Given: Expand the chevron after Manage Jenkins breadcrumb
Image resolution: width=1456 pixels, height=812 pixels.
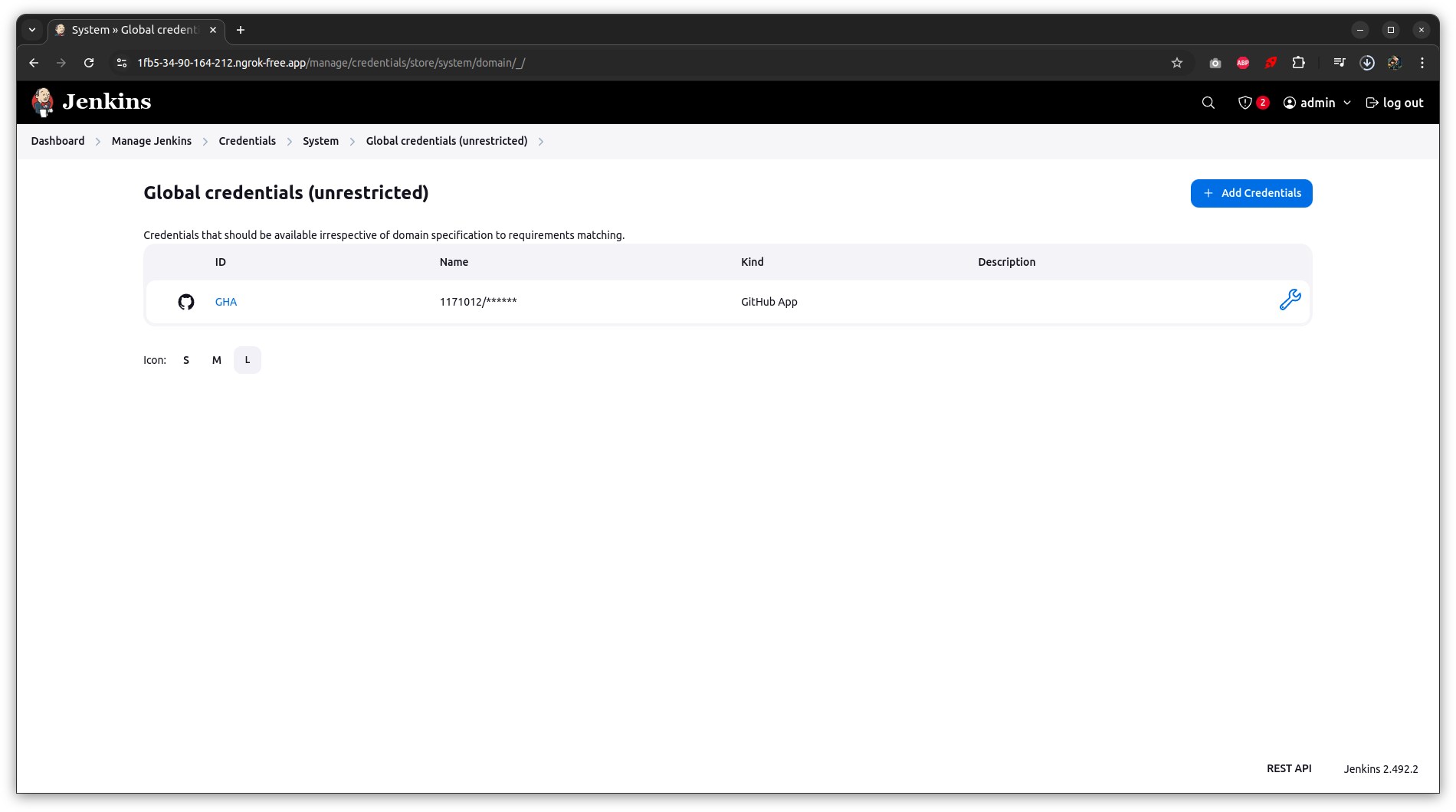Looking at the screenshot, I should [x=205, y=142].
